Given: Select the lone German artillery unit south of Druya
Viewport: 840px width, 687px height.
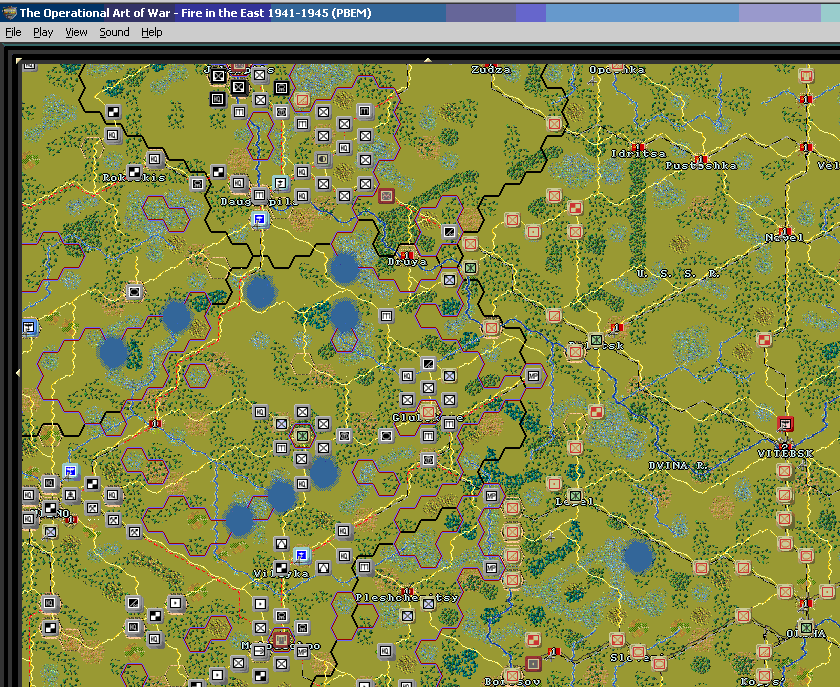Looking at the screenshot, I should pos(386,316).
